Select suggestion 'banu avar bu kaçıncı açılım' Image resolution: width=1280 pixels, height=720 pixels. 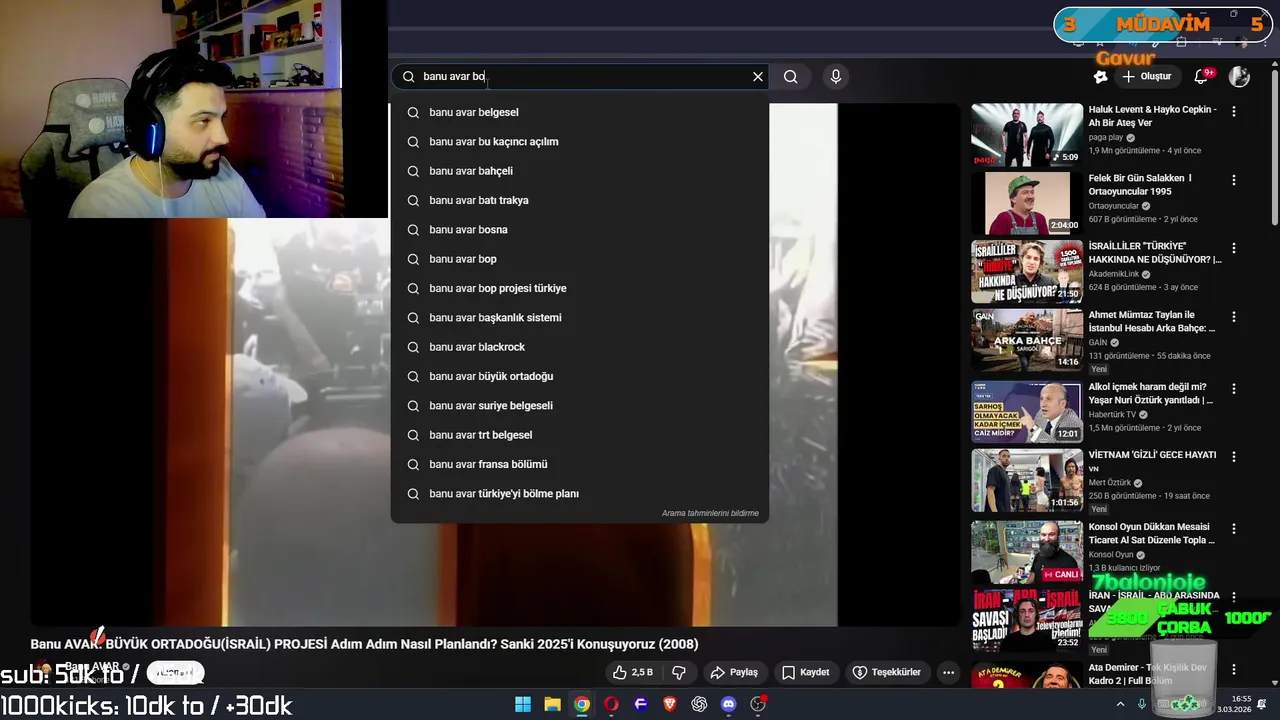[x=580, y=142]
